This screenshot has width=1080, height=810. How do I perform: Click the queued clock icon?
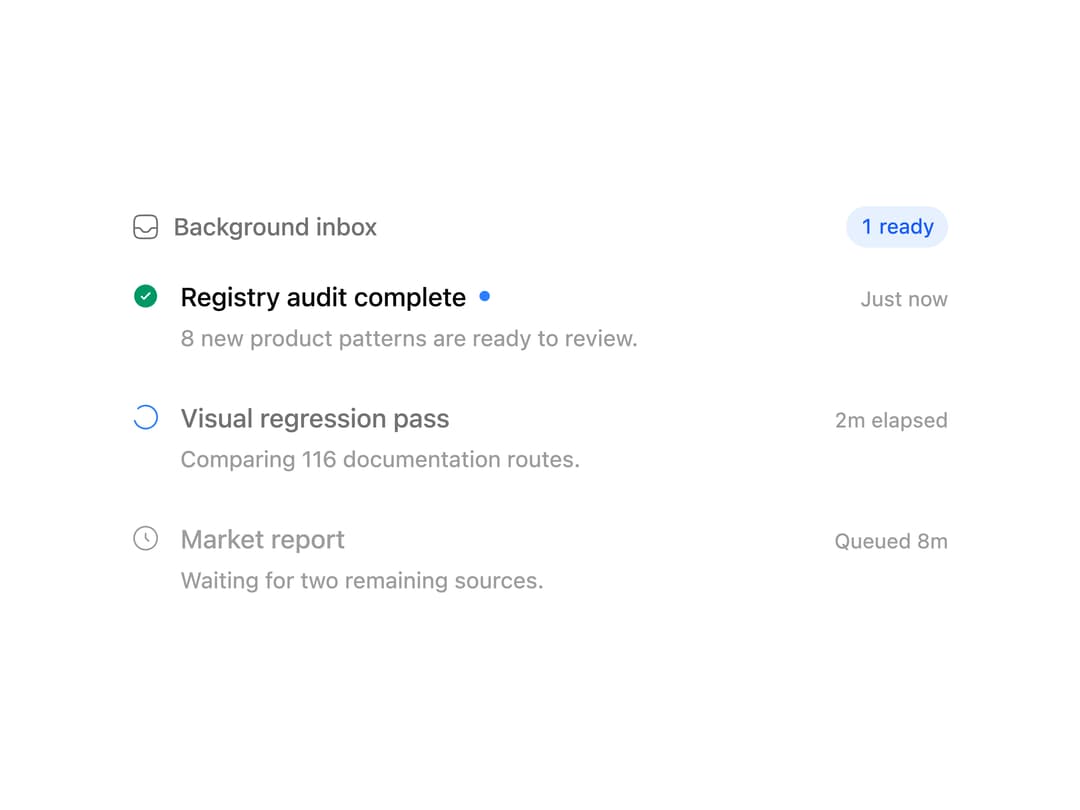pos(145,539)
